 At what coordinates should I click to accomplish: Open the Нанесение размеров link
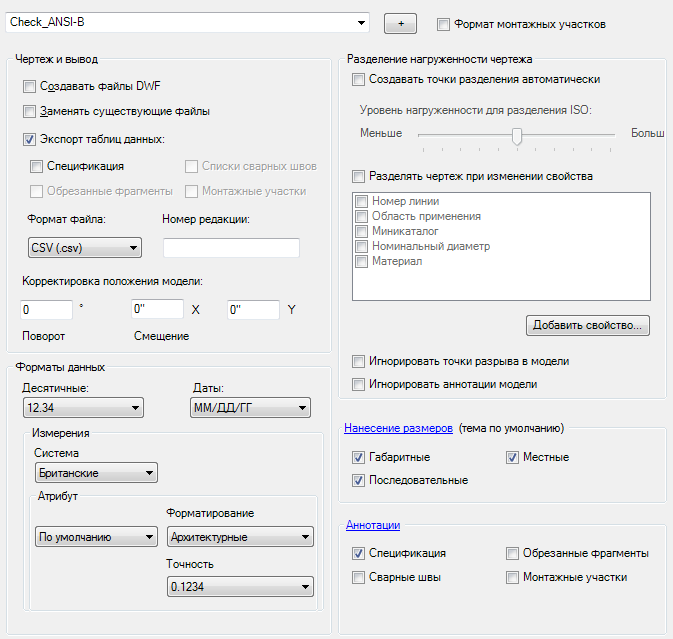pos(399,428)
